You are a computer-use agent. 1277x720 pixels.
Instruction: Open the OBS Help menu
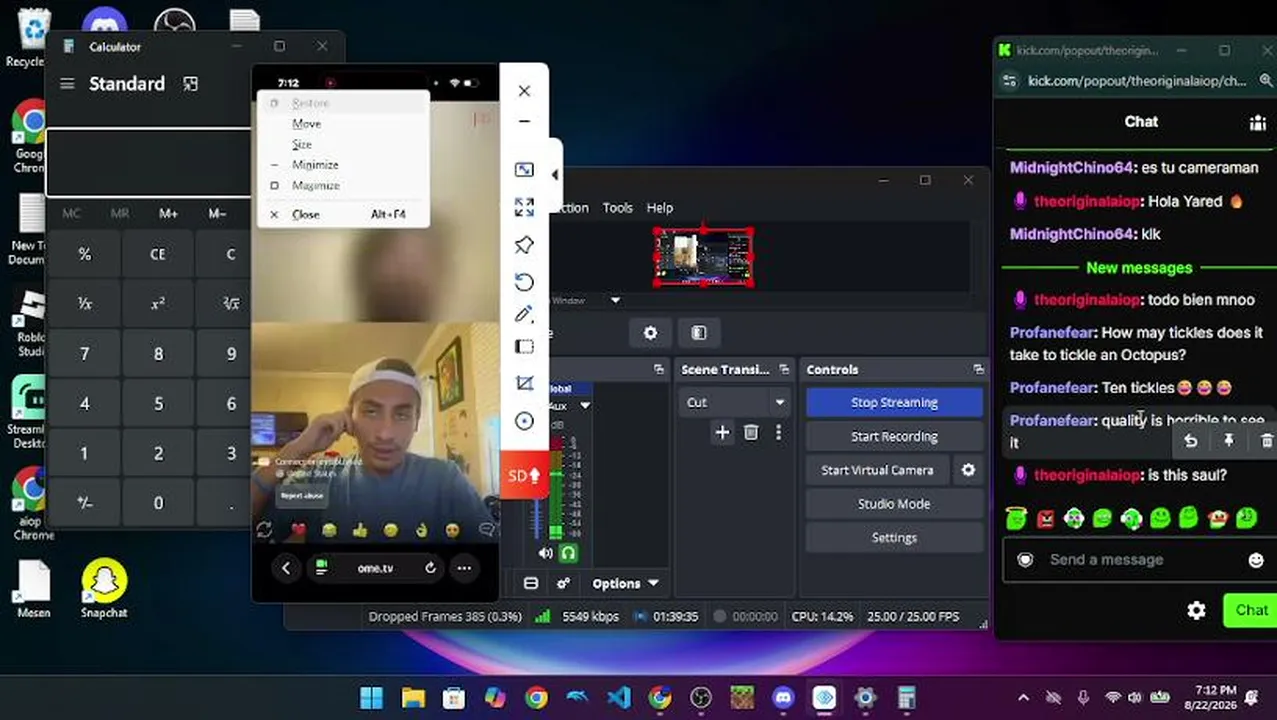[660, 208]
